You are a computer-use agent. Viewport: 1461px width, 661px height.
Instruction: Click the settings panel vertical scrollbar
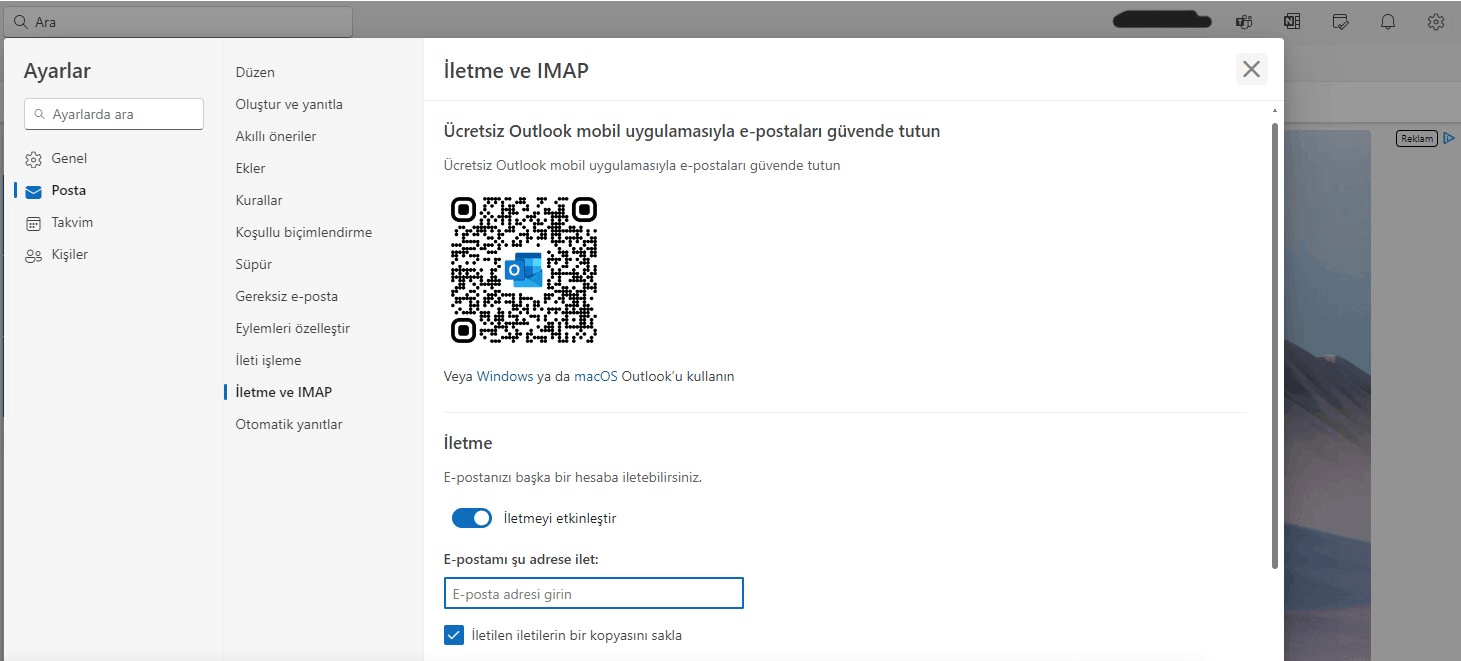coord(1274,345)
